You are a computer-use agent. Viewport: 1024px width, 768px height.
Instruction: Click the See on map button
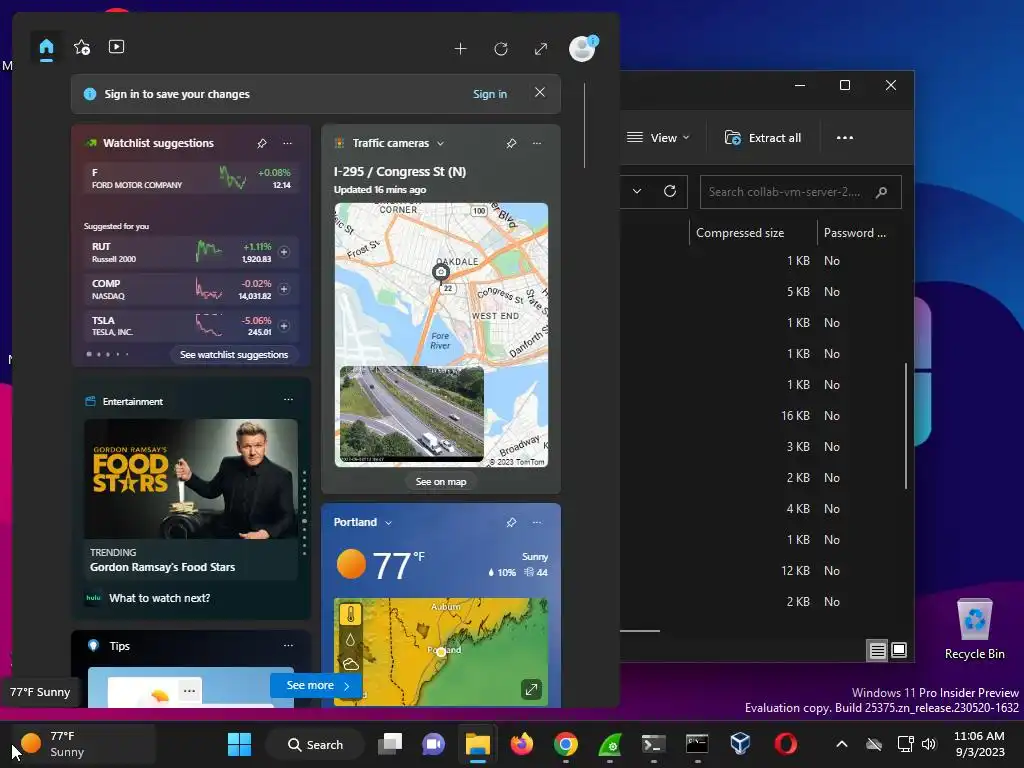coord(441,482)
